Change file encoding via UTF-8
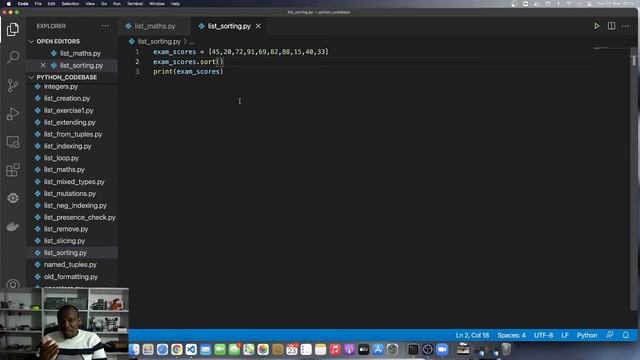Viewport: 640px width, 360px height. (x=543, y=335)
